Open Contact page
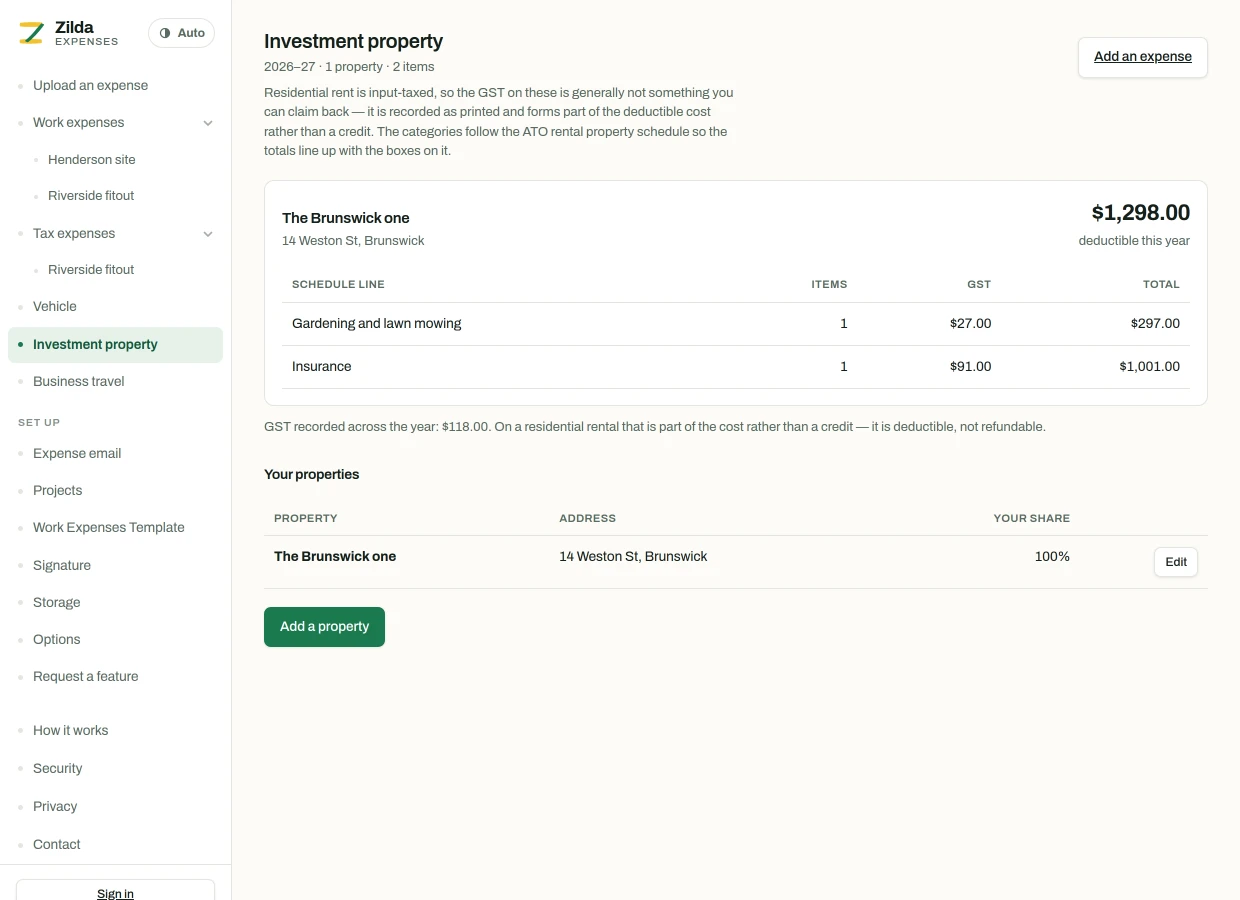Image resolution: width=1240 pixels, height=900 pixels. tap(56, 844)
